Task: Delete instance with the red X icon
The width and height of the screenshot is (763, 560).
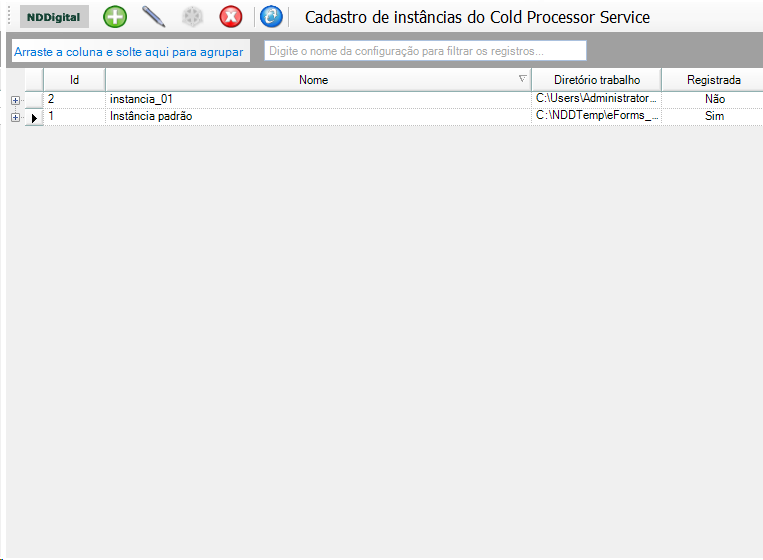Action: 231,17
